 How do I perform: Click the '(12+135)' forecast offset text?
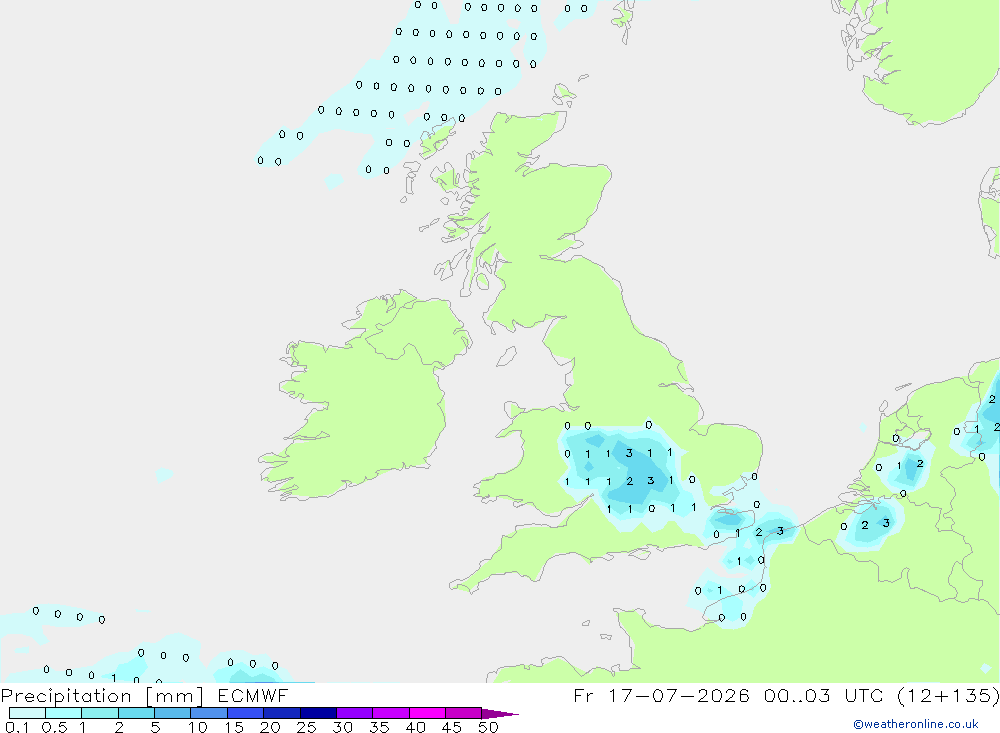click(x=948, y=696)
